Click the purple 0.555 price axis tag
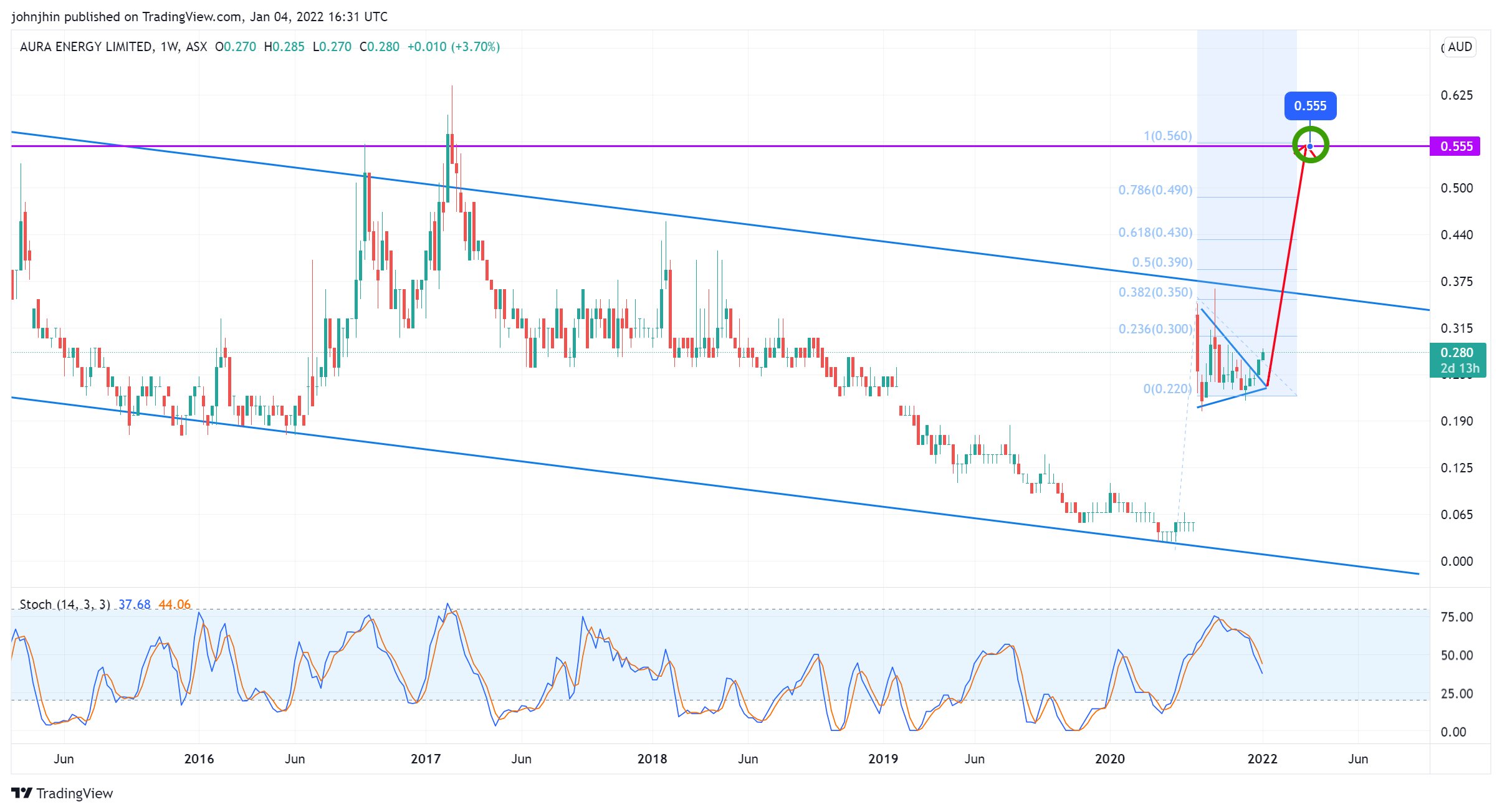 pos(1455,146)
